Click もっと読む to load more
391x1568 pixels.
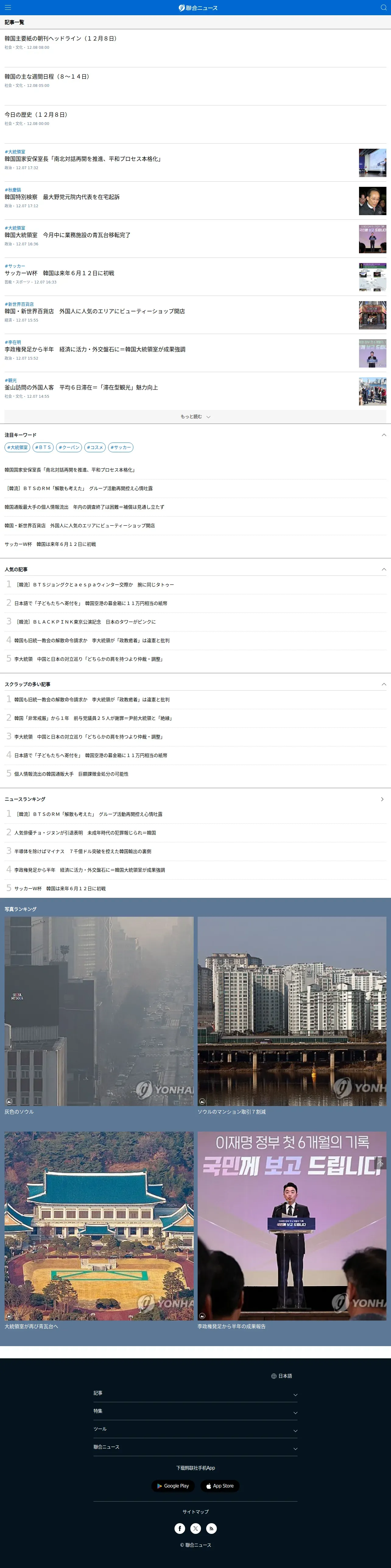coord(195,417)
